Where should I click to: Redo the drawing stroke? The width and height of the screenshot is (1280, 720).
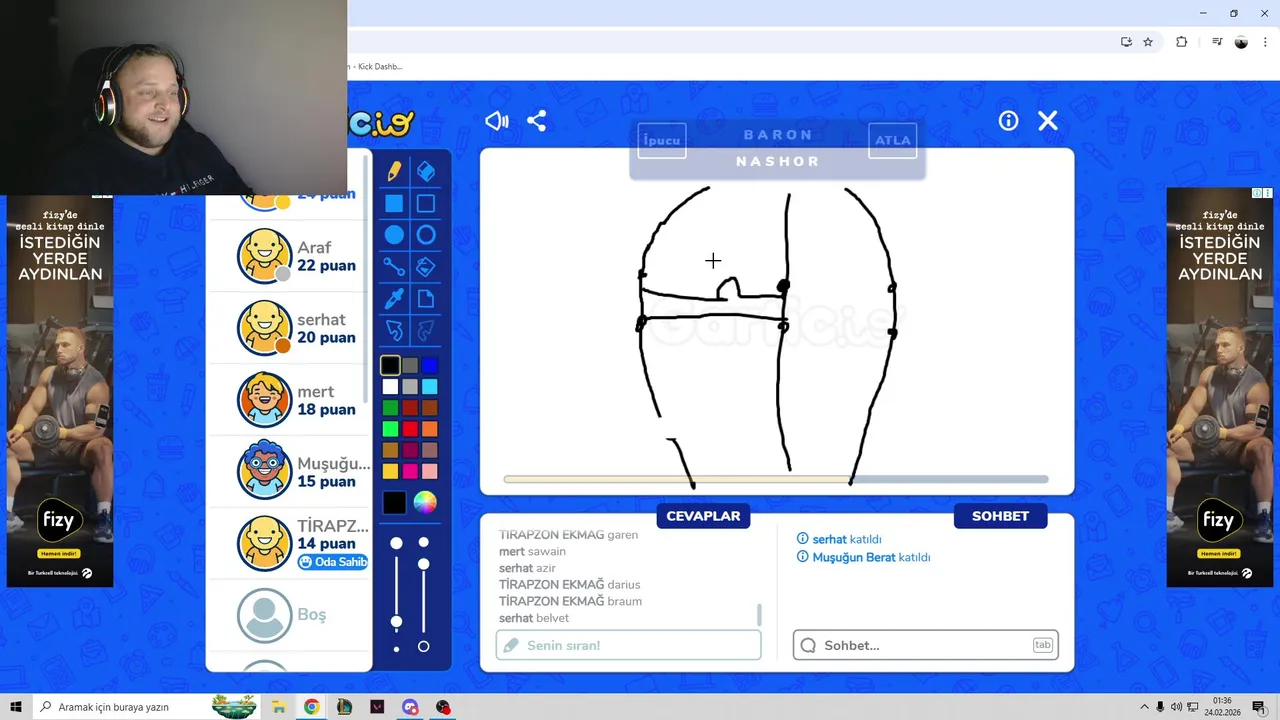click(x=426, y=330)
